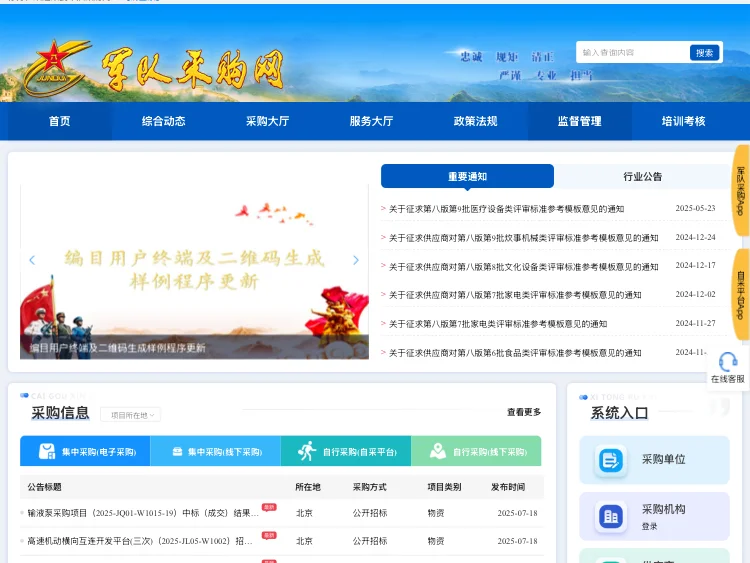Open the 监督管理 navigation item
Screen dimensions: 750x563
click(579, 121)
